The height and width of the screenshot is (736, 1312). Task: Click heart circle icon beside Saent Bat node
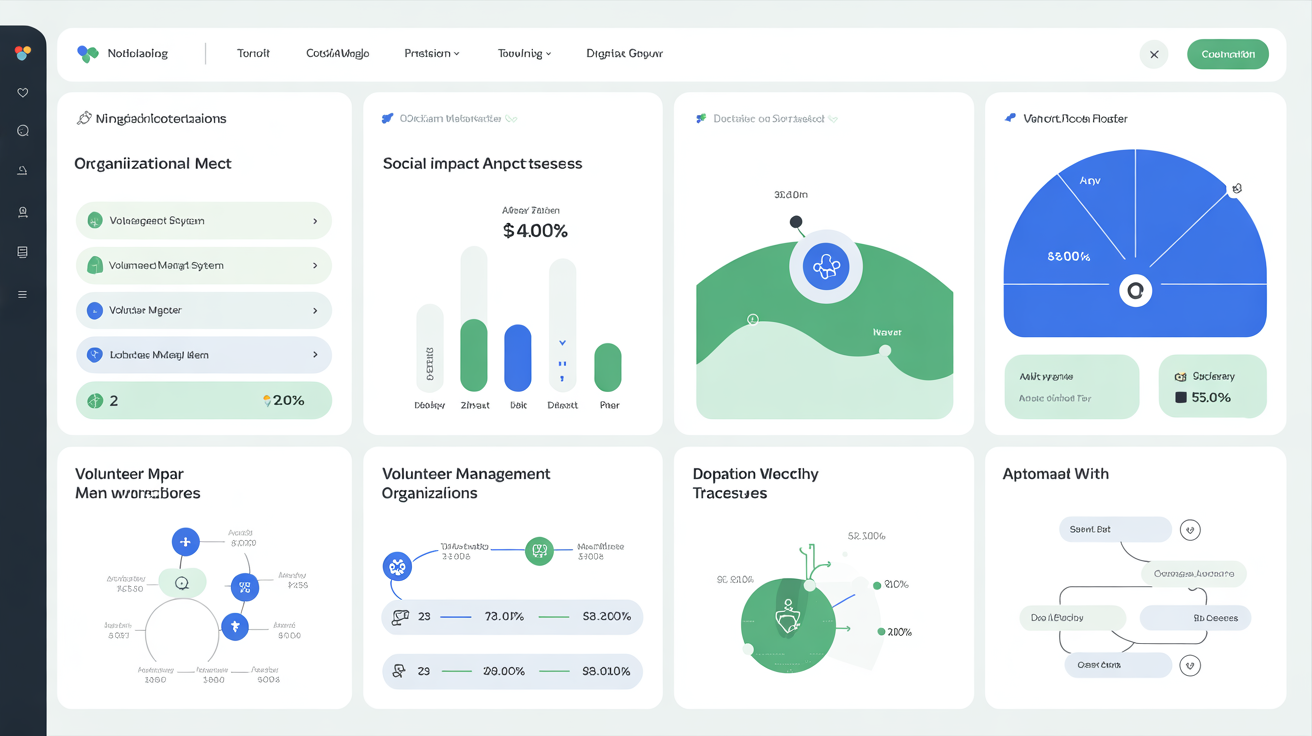point(1190,530)
